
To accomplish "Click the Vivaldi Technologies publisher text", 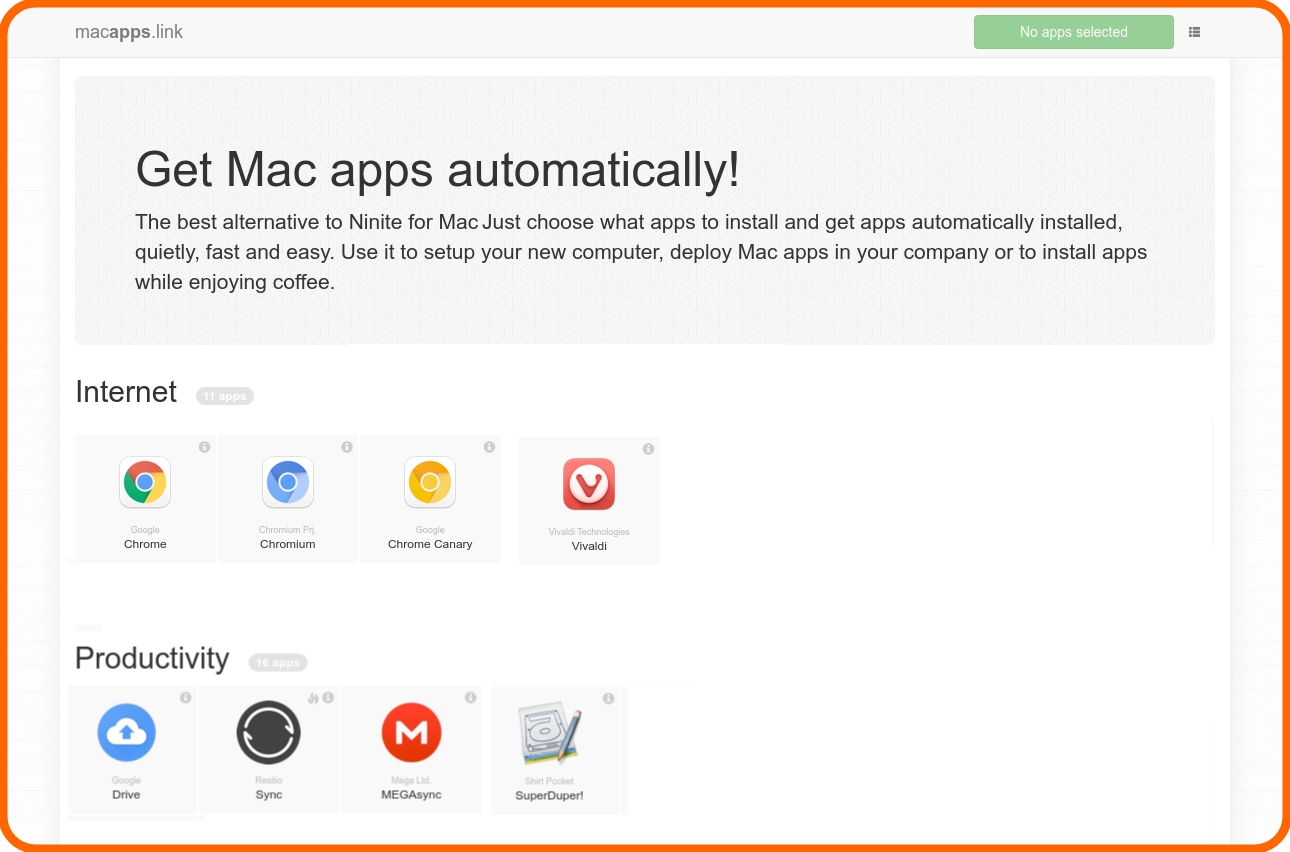I will coord(589,532).
